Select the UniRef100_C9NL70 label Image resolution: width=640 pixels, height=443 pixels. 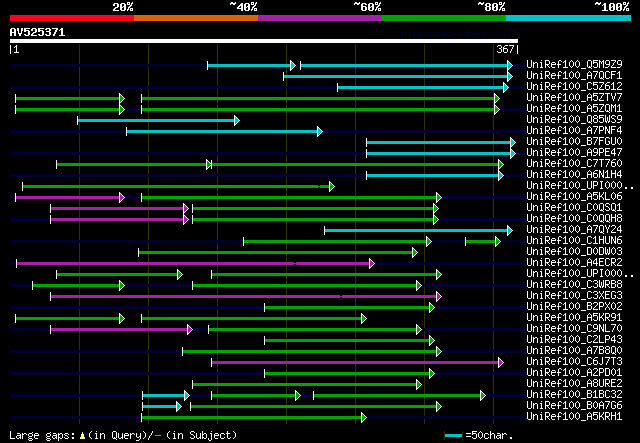point(574,329)
